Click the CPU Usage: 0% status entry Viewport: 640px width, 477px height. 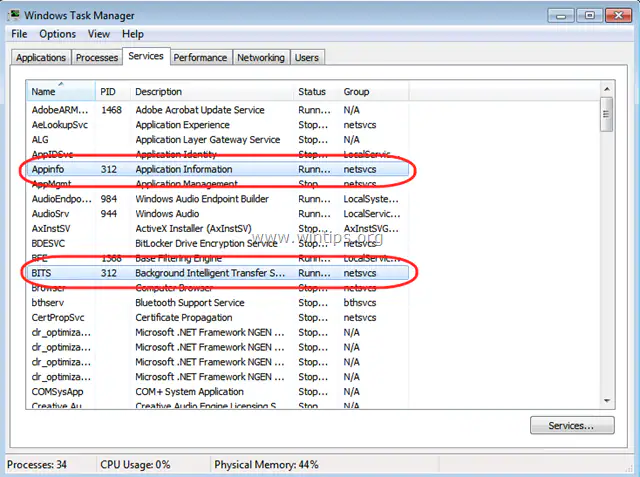point(135,465)
